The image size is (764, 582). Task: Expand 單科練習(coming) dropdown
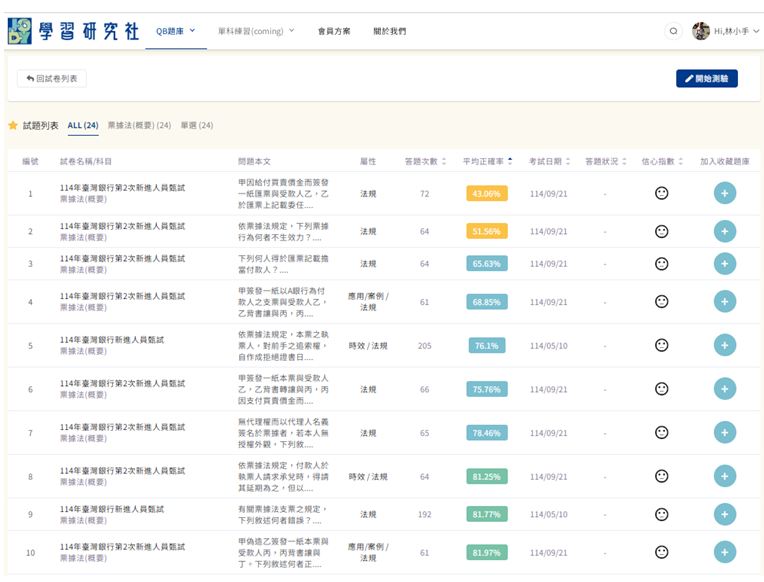point(256,31)
